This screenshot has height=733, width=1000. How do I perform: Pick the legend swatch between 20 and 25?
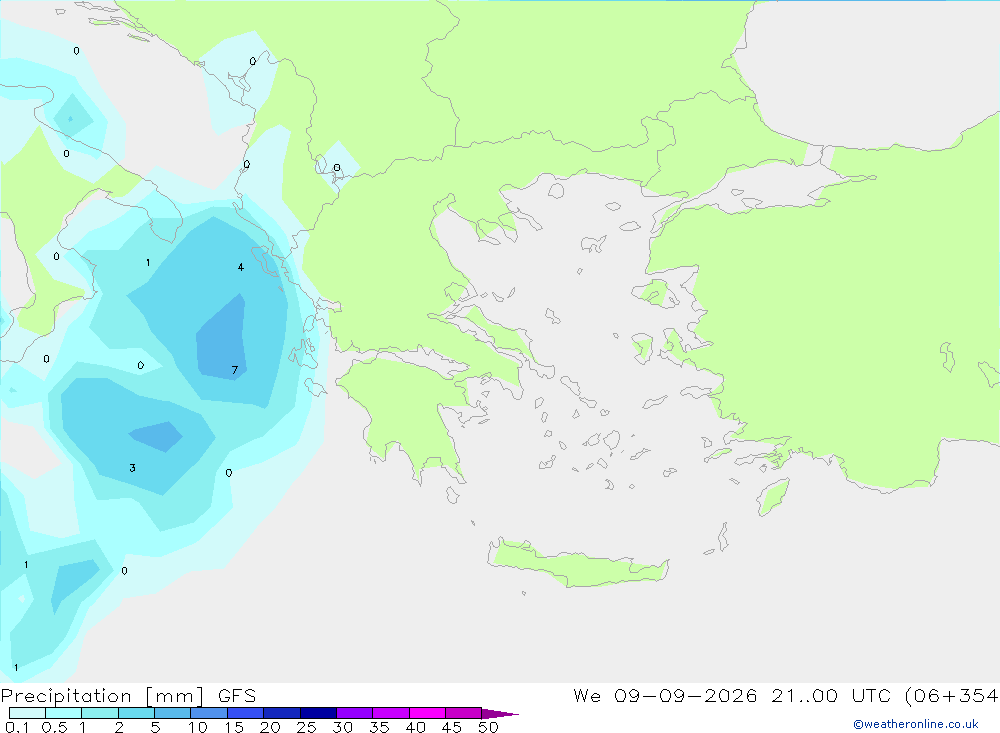coord(281,713)
